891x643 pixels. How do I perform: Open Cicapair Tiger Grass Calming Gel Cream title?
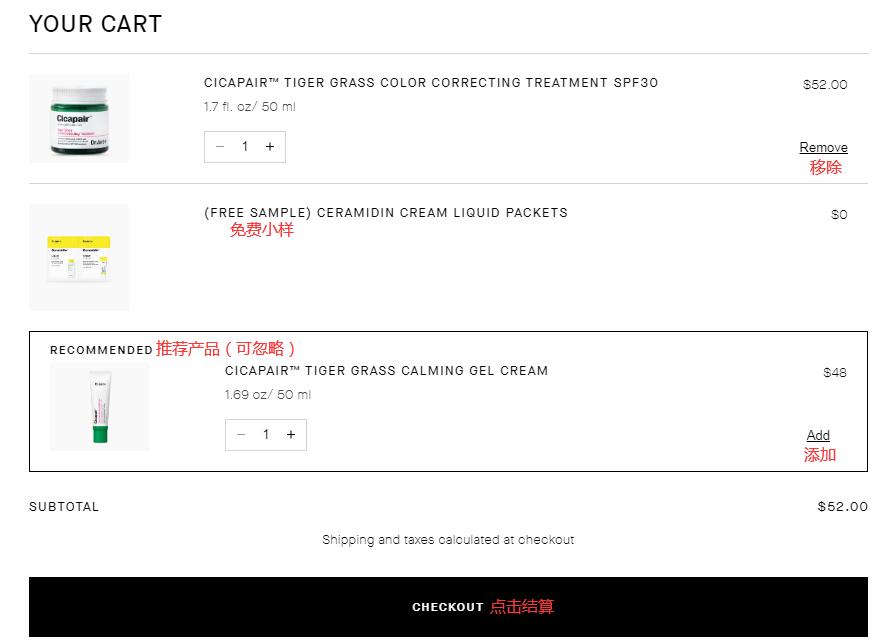click(386, 371)
